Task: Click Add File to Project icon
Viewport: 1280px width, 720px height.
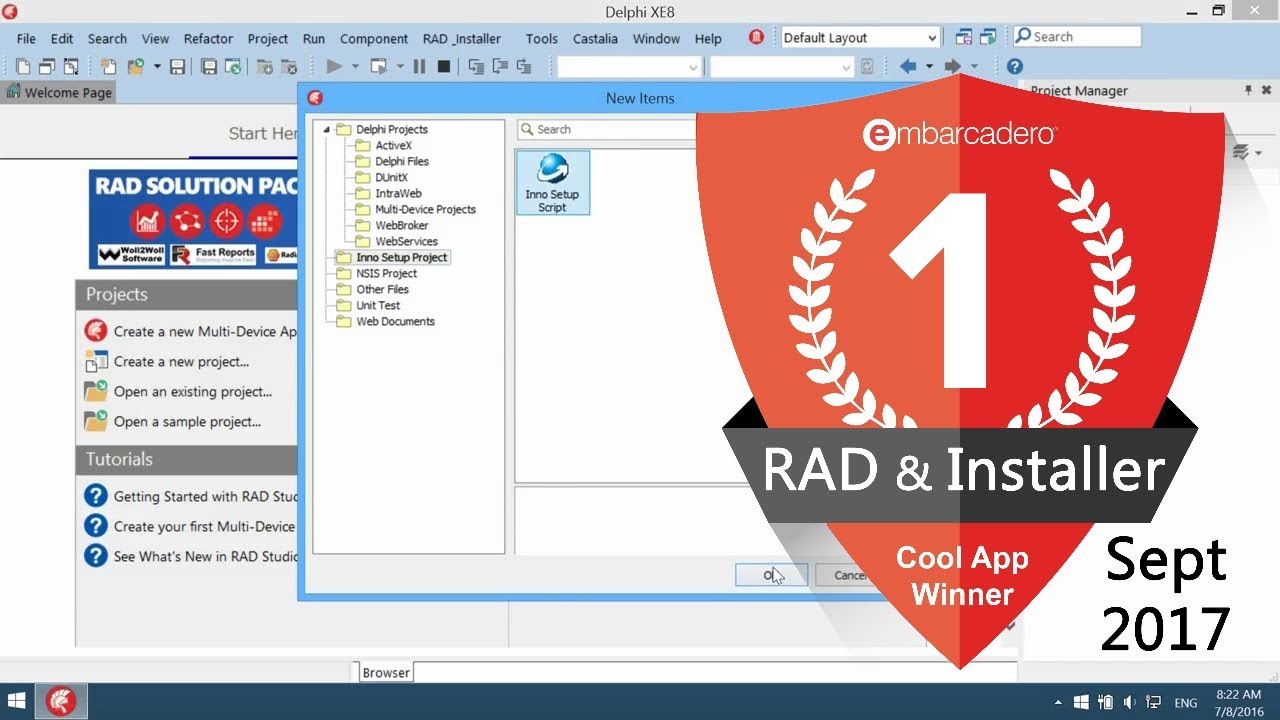Action: click(264, 67)
